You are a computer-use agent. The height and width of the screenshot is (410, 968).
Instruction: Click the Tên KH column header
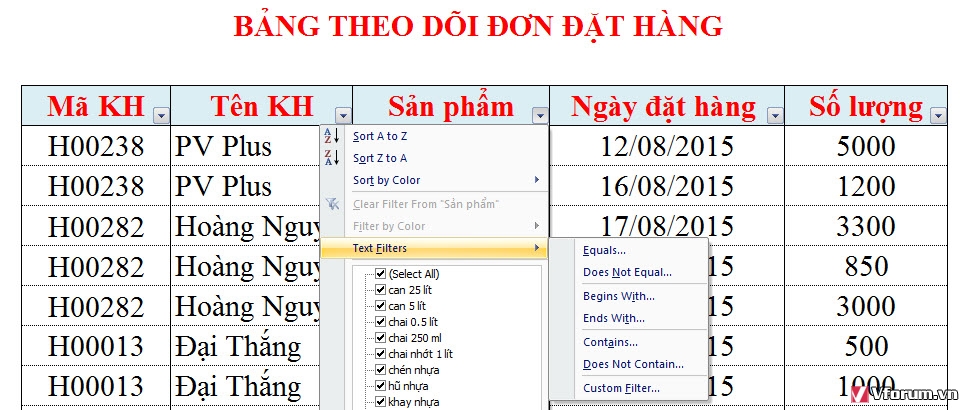(x=261, y=106)
